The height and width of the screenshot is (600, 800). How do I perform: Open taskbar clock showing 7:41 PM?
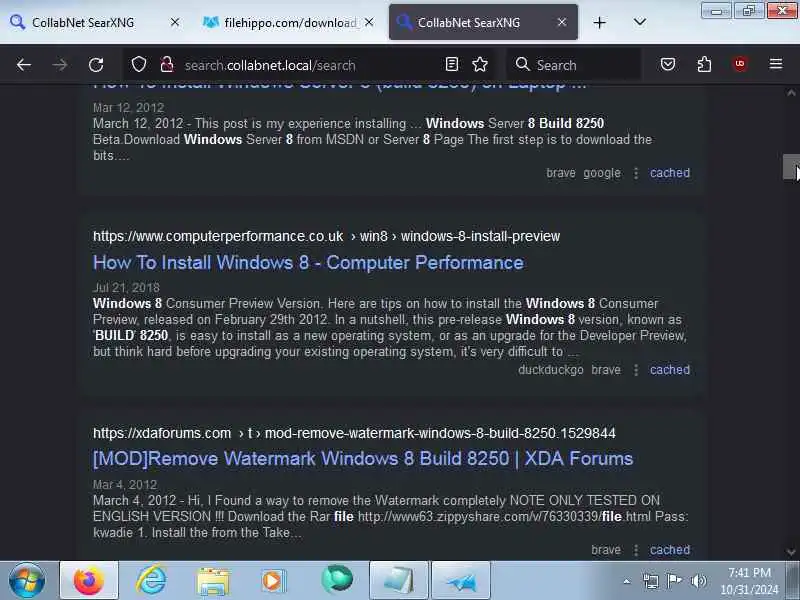coord(749,581)
